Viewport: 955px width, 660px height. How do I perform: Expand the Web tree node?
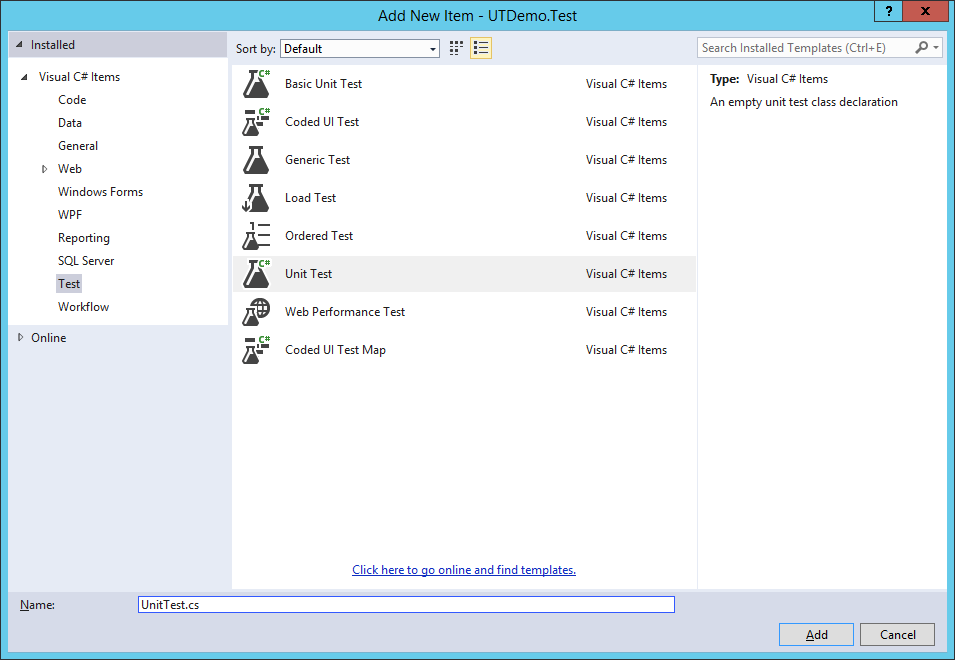tap(44, 168)
